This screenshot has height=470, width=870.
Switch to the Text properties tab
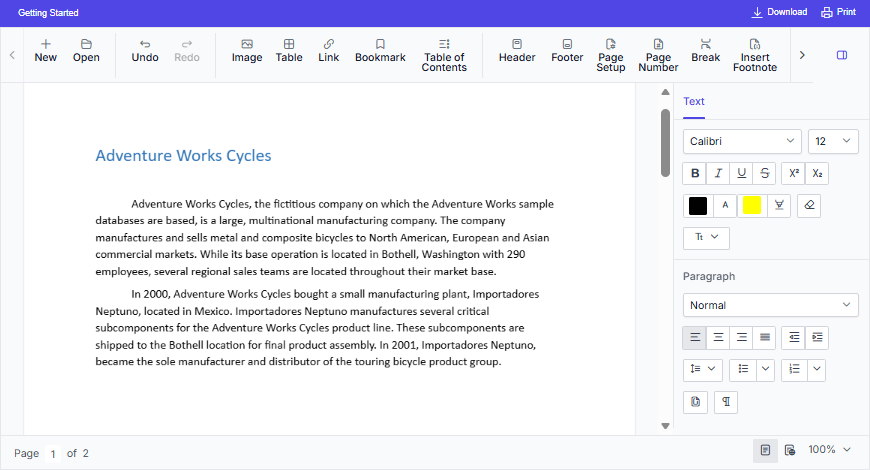click(694, 102)
